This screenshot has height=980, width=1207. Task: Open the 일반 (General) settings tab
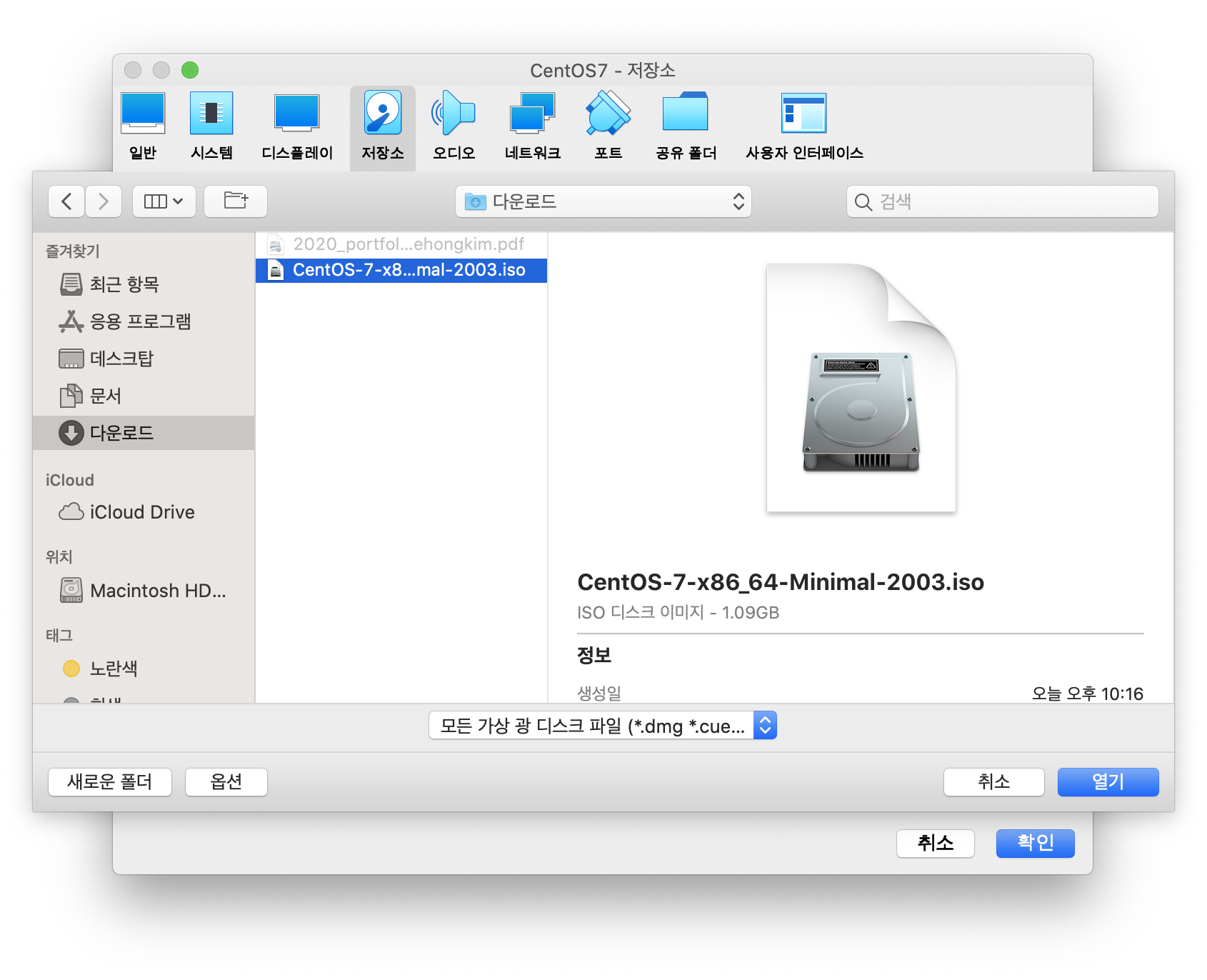pos(143,127)
